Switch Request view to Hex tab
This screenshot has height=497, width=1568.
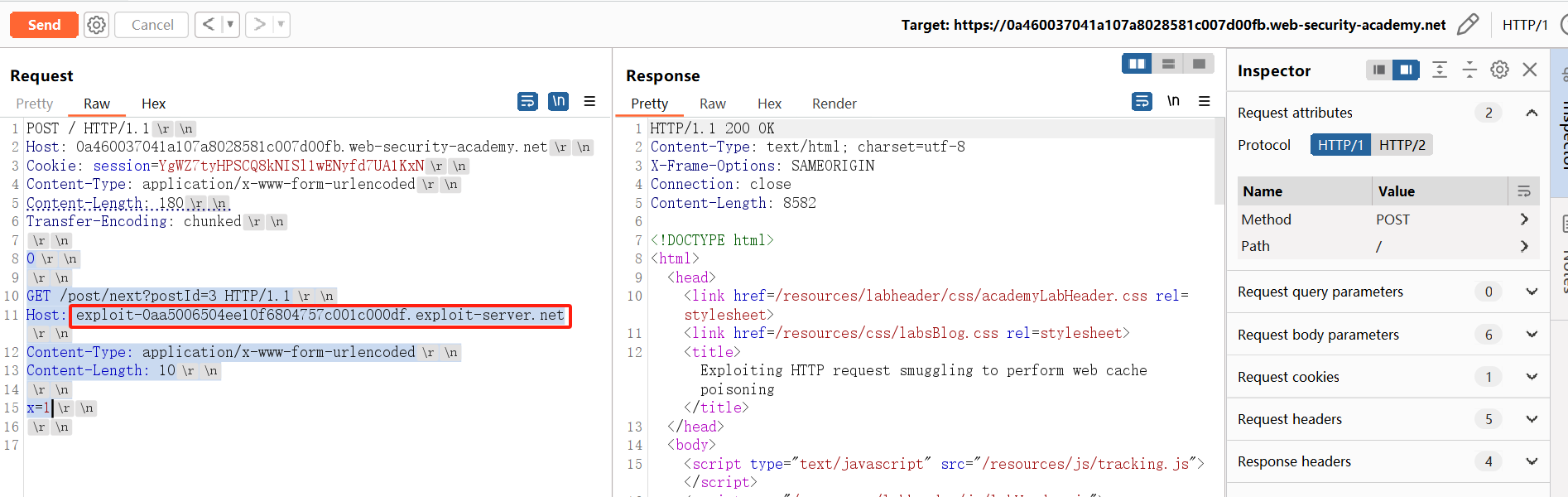[154, 104]
